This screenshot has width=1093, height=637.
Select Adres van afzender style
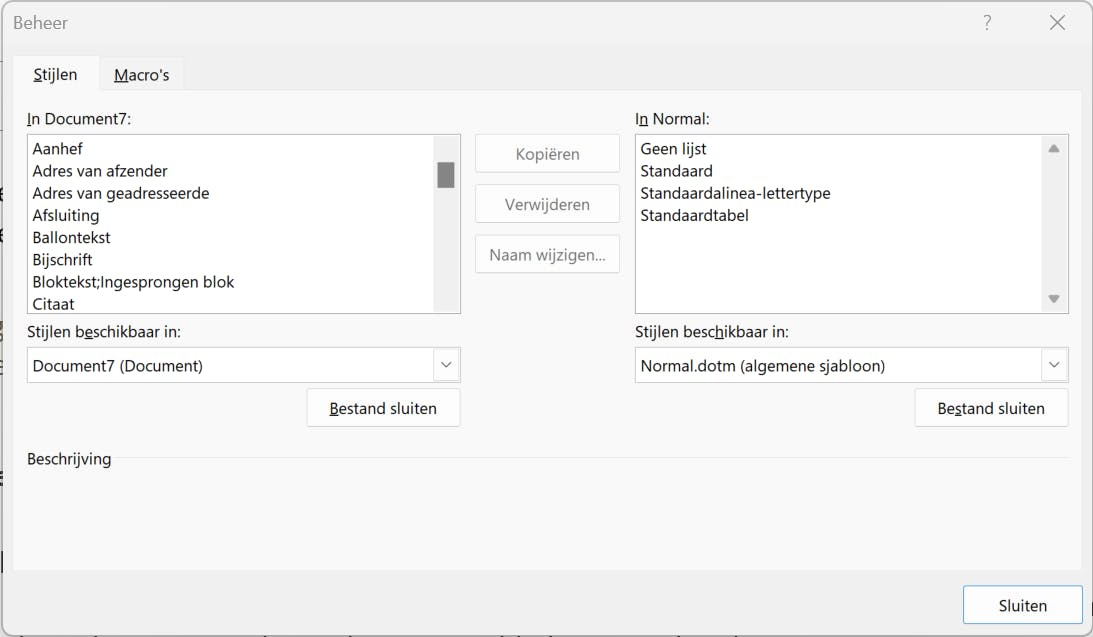[x=100, y=171]
